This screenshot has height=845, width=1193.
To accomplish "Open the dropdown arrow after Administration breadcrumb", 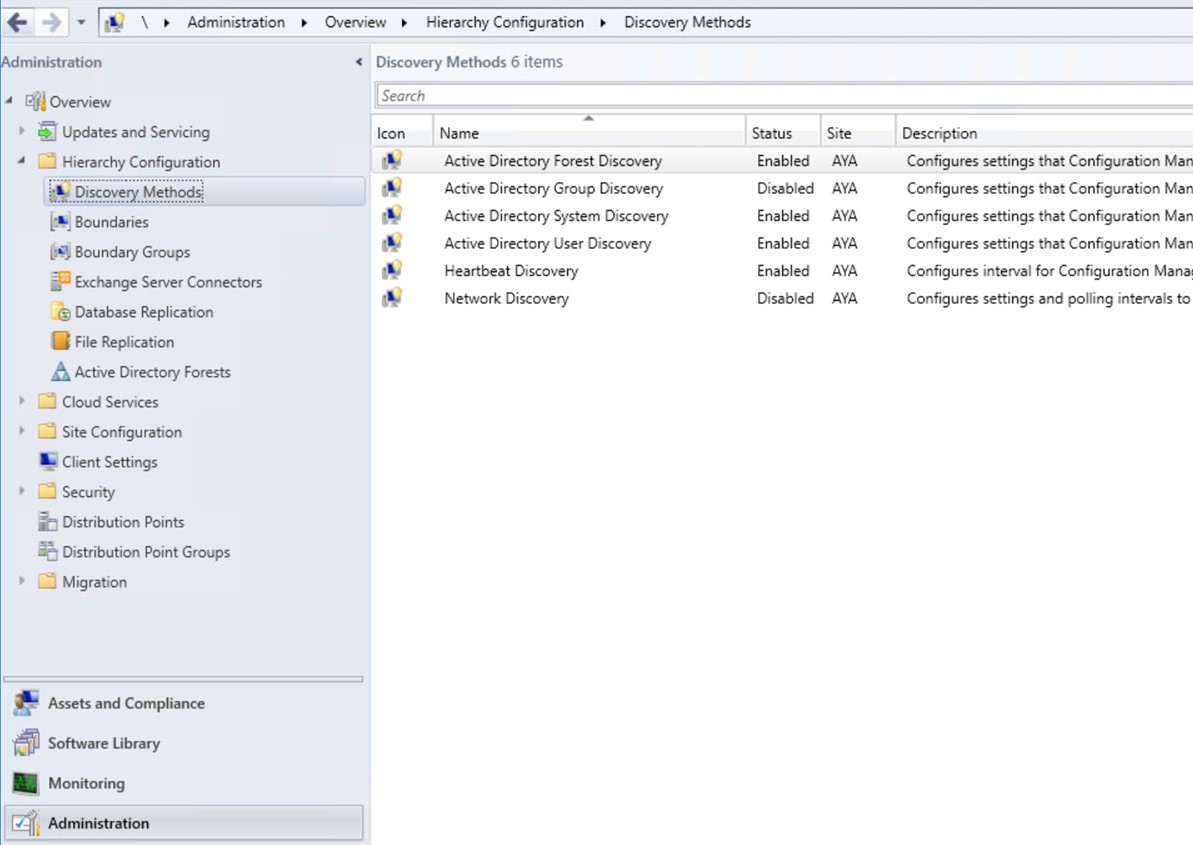I will click(x=304, y=23).
